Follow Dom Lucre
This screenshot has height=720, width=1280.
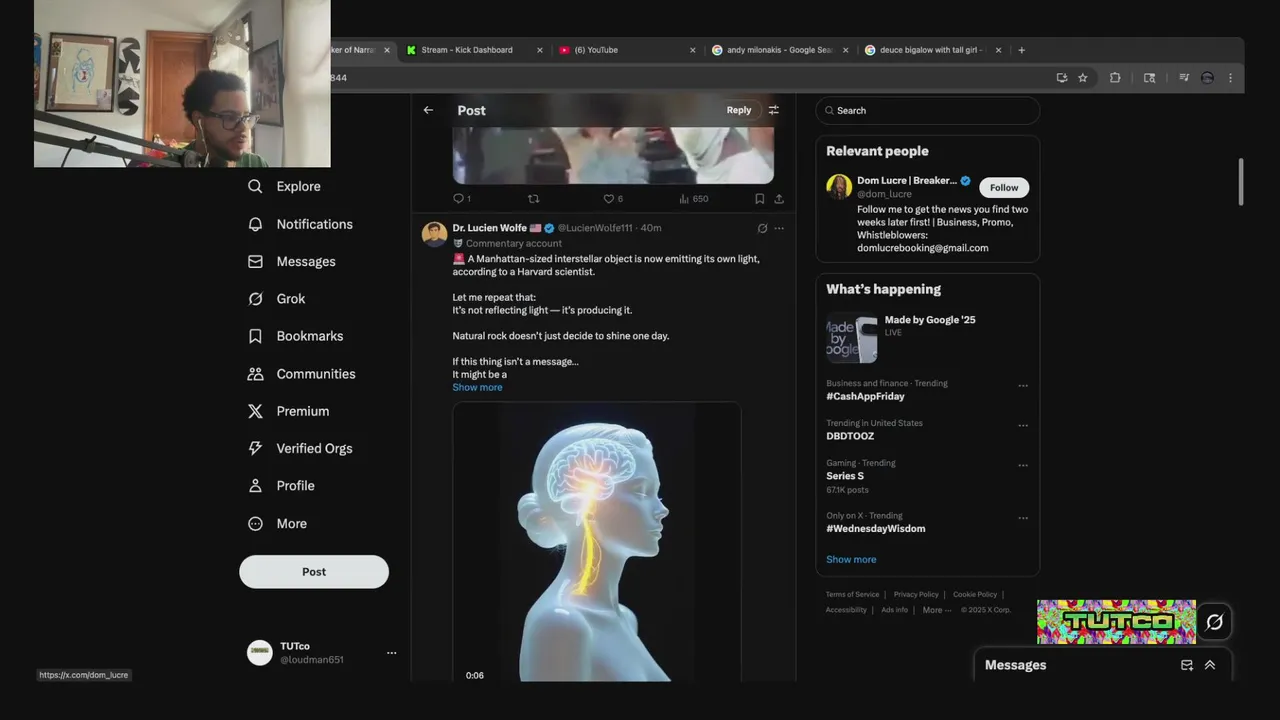click(x=1004, y=187)
